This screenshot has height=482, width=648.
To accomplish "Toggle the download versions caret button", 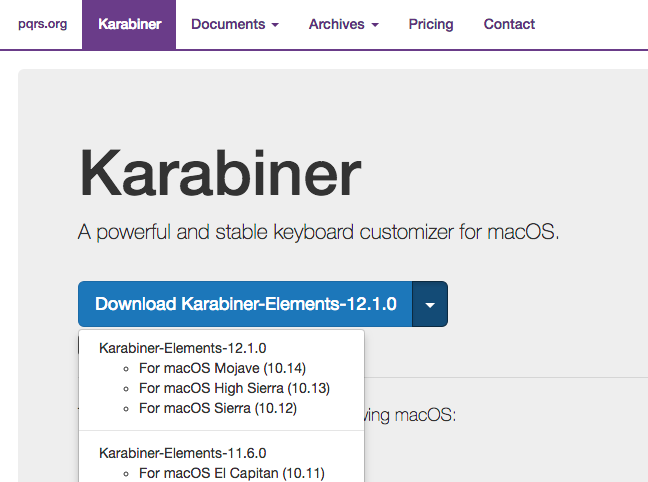I will tap(430, 304).
